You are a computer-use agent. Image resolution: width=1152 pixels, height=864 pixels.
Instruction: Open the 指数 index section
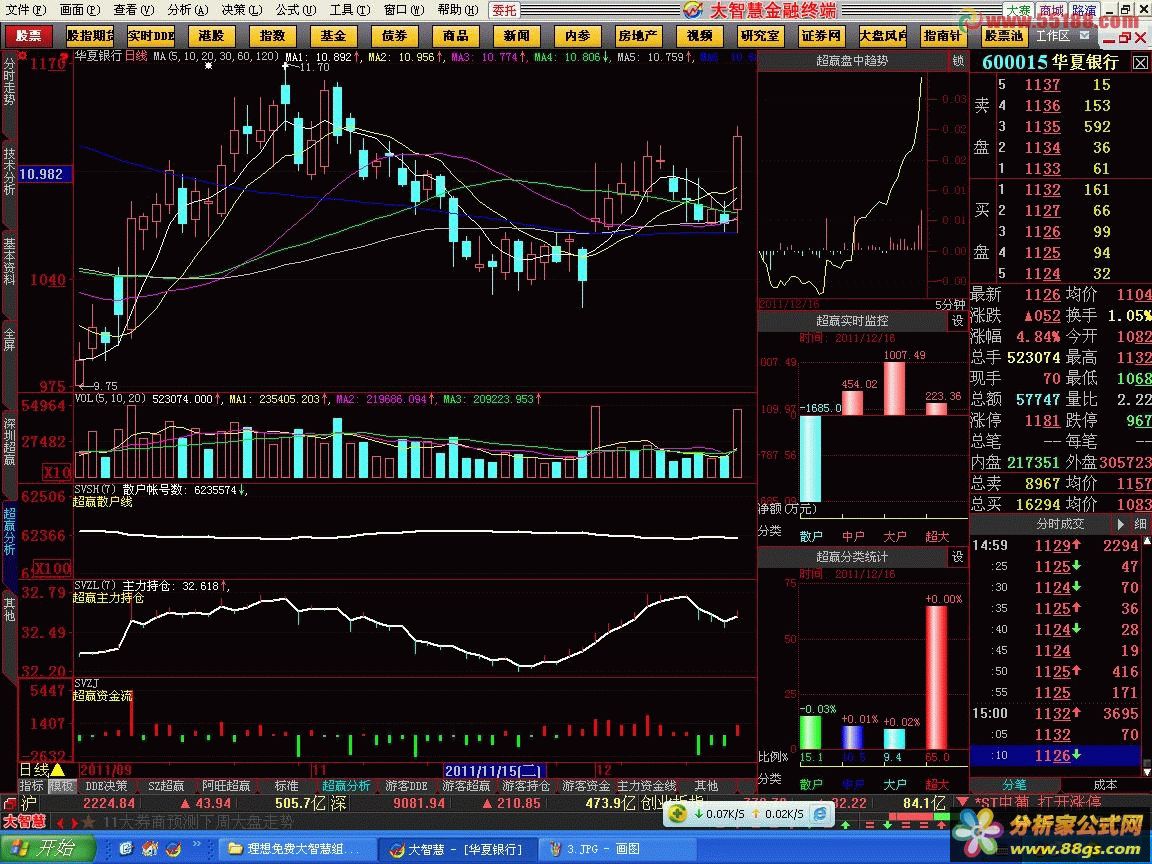pos(272,35)
